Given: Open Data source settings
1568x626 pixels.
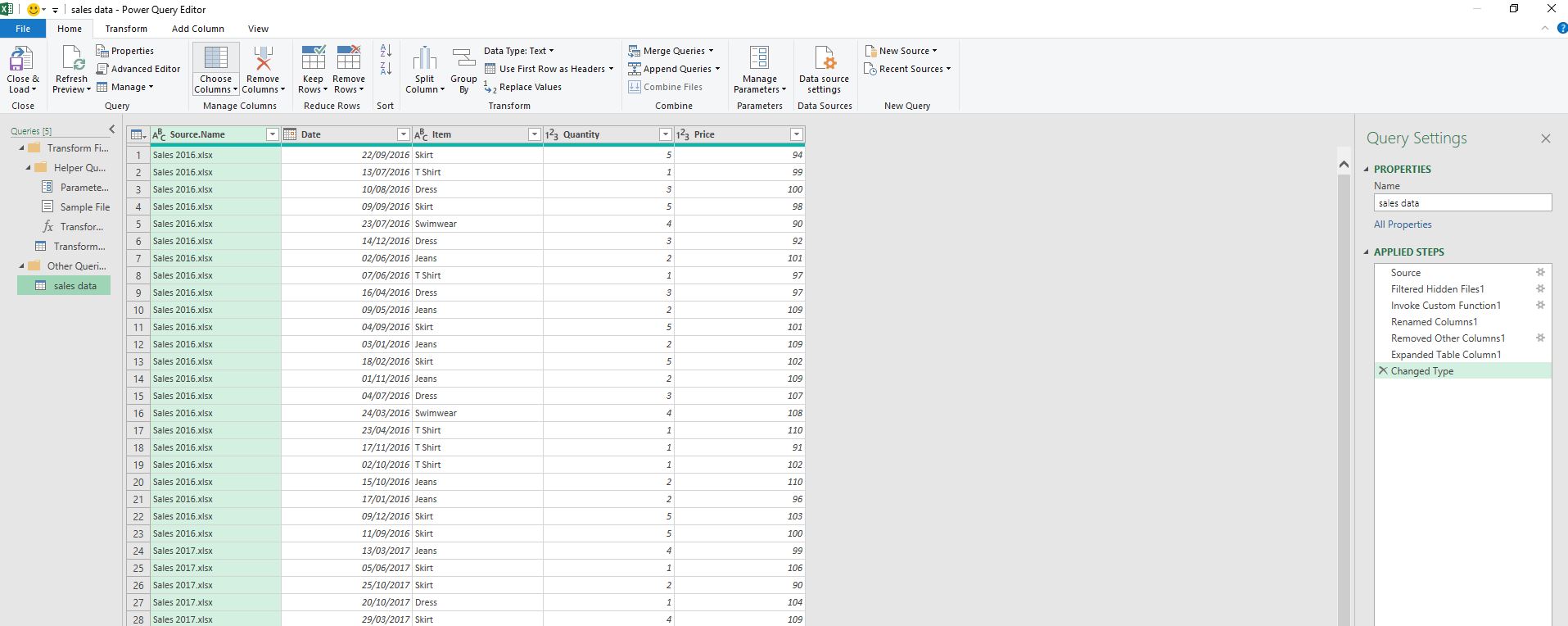Looking at the screenshot, I should 824,60.
